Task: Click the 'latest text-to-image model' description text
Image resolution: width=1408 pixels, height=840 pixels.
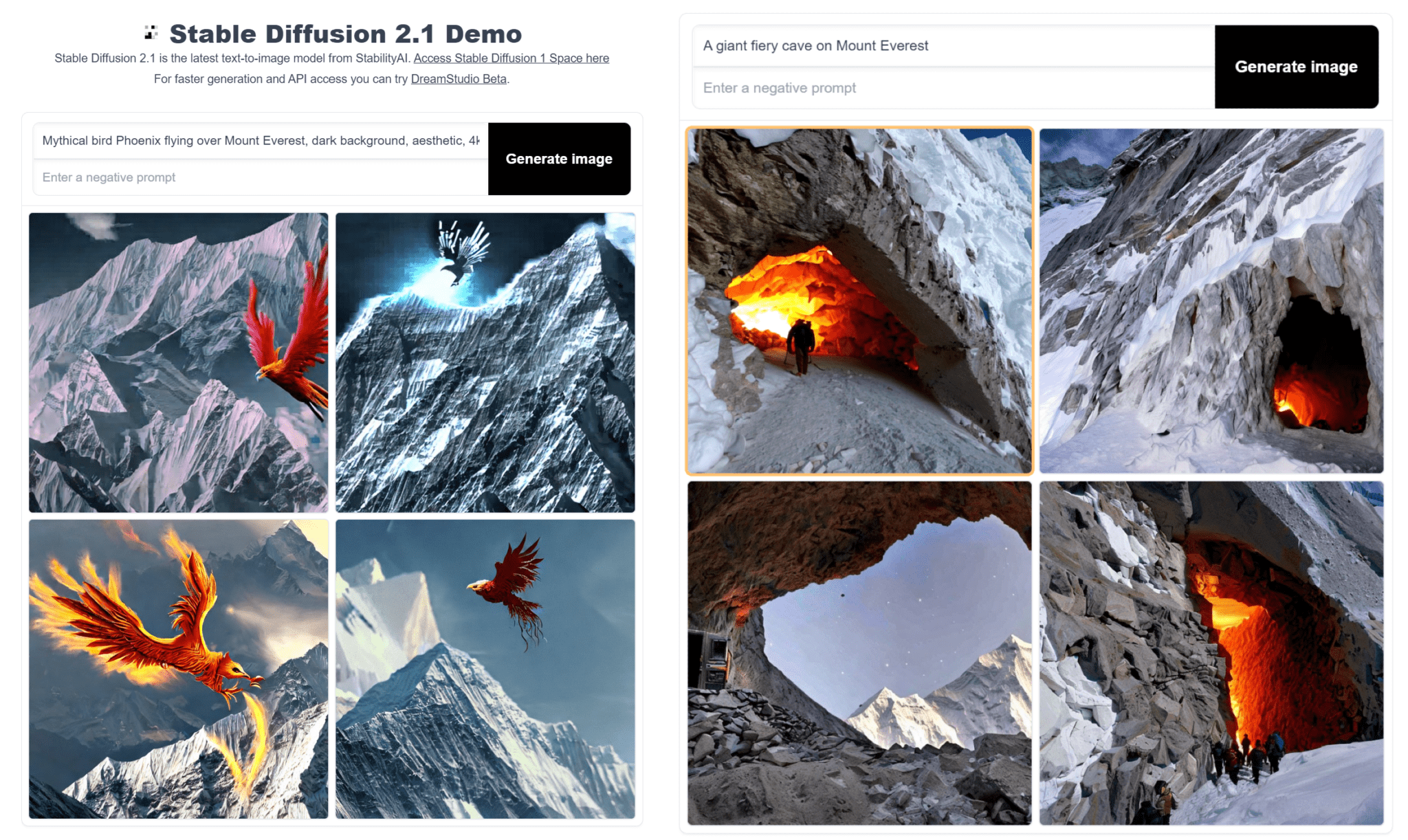Action: click(233, 58)
